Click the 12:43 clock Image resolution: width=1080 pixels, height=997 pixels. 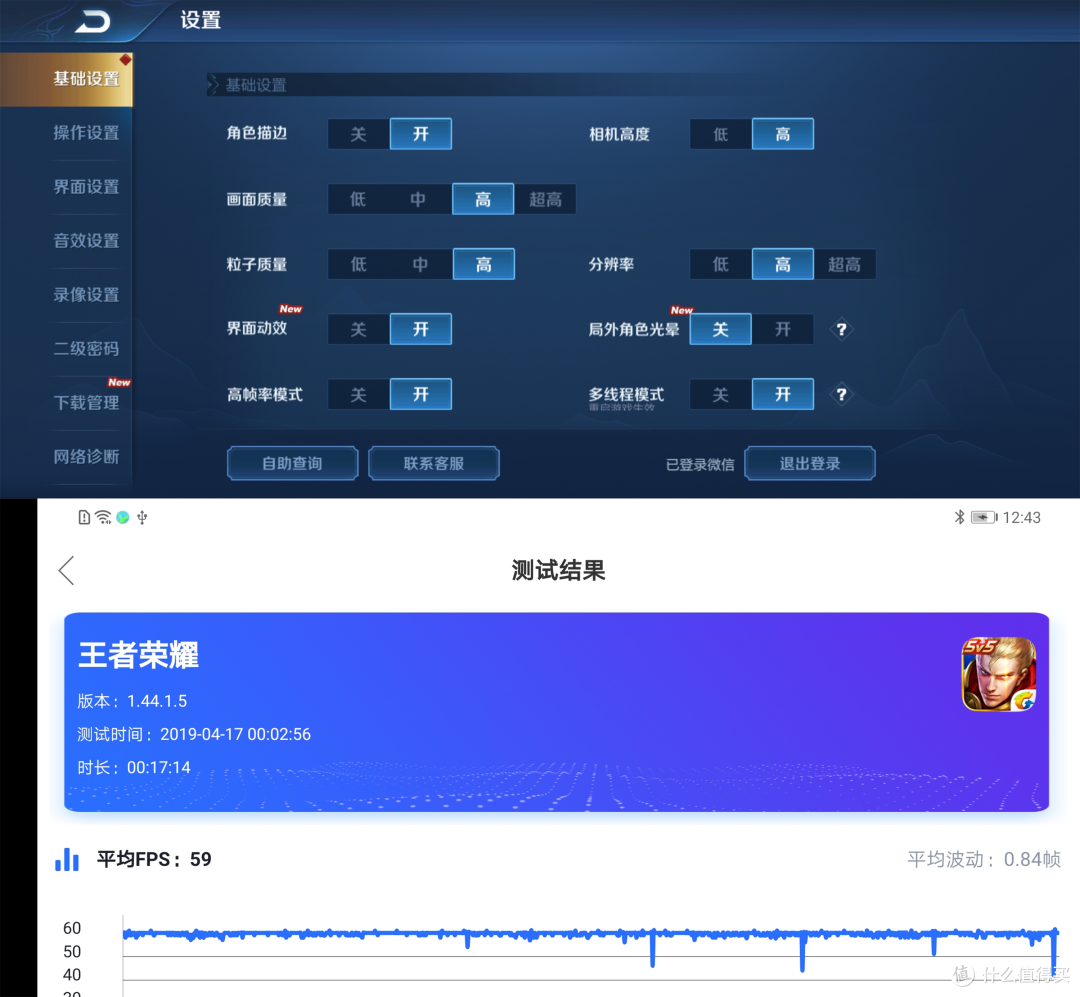[x=1021, y=517]
